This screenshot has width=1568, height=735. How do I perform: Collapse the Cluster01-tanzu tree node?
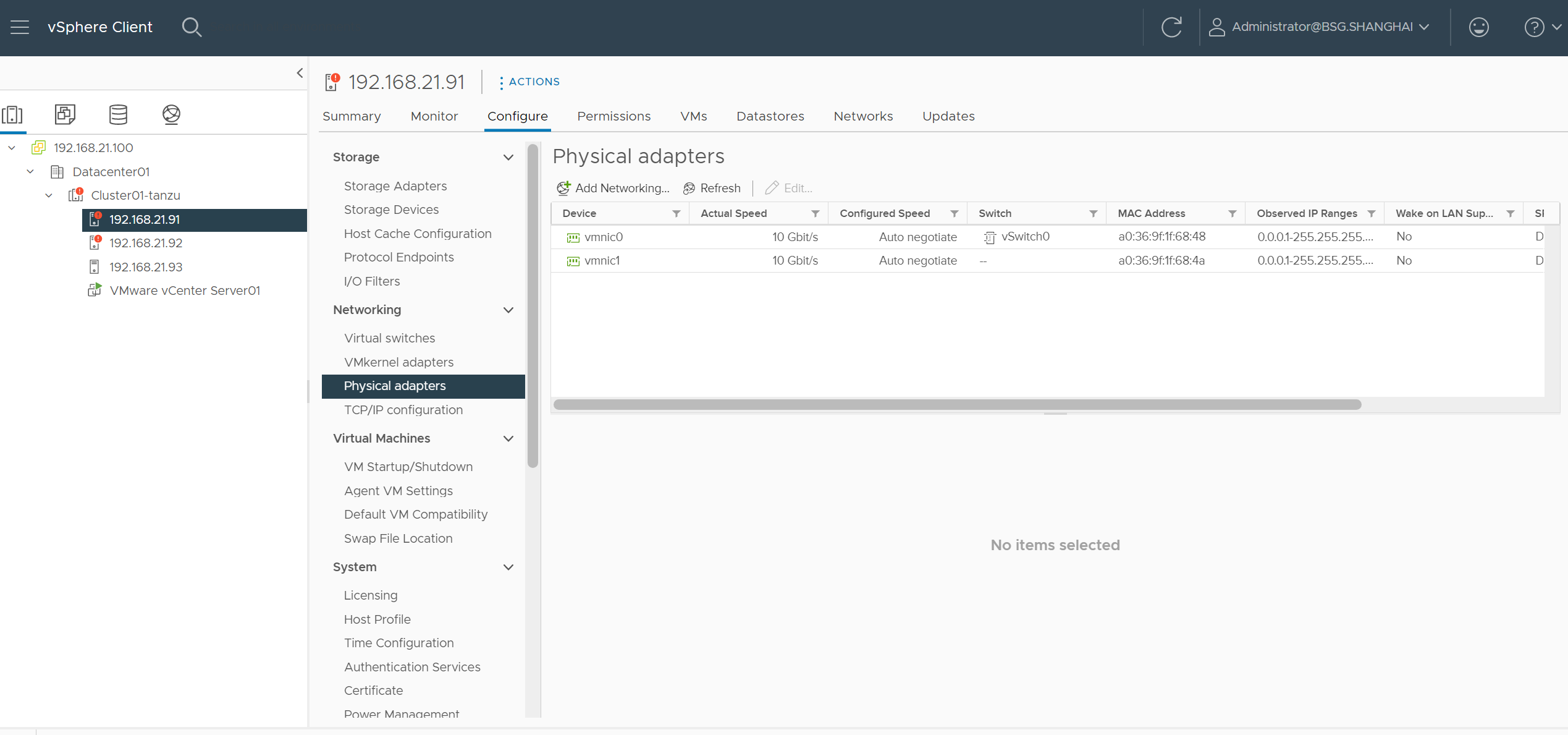[x=49, y=195]
